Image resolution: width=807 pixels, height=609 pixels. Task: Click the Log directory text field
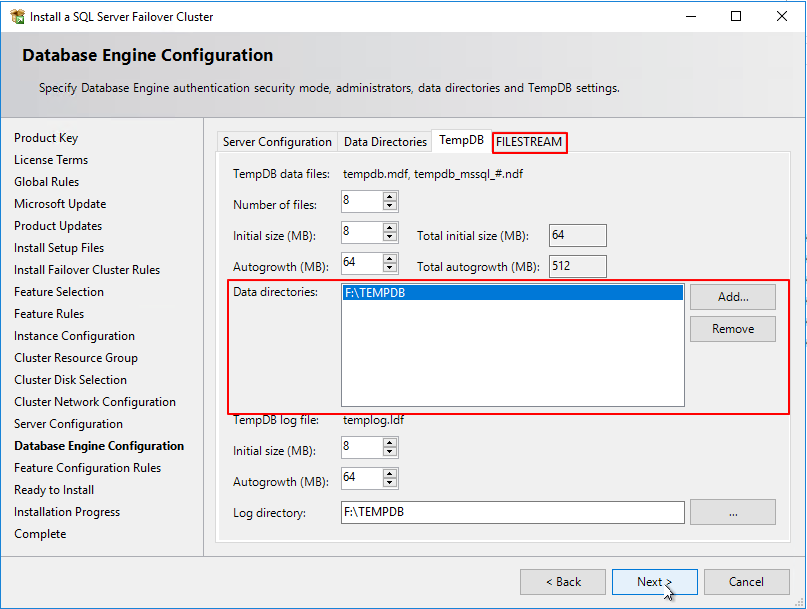513,512
